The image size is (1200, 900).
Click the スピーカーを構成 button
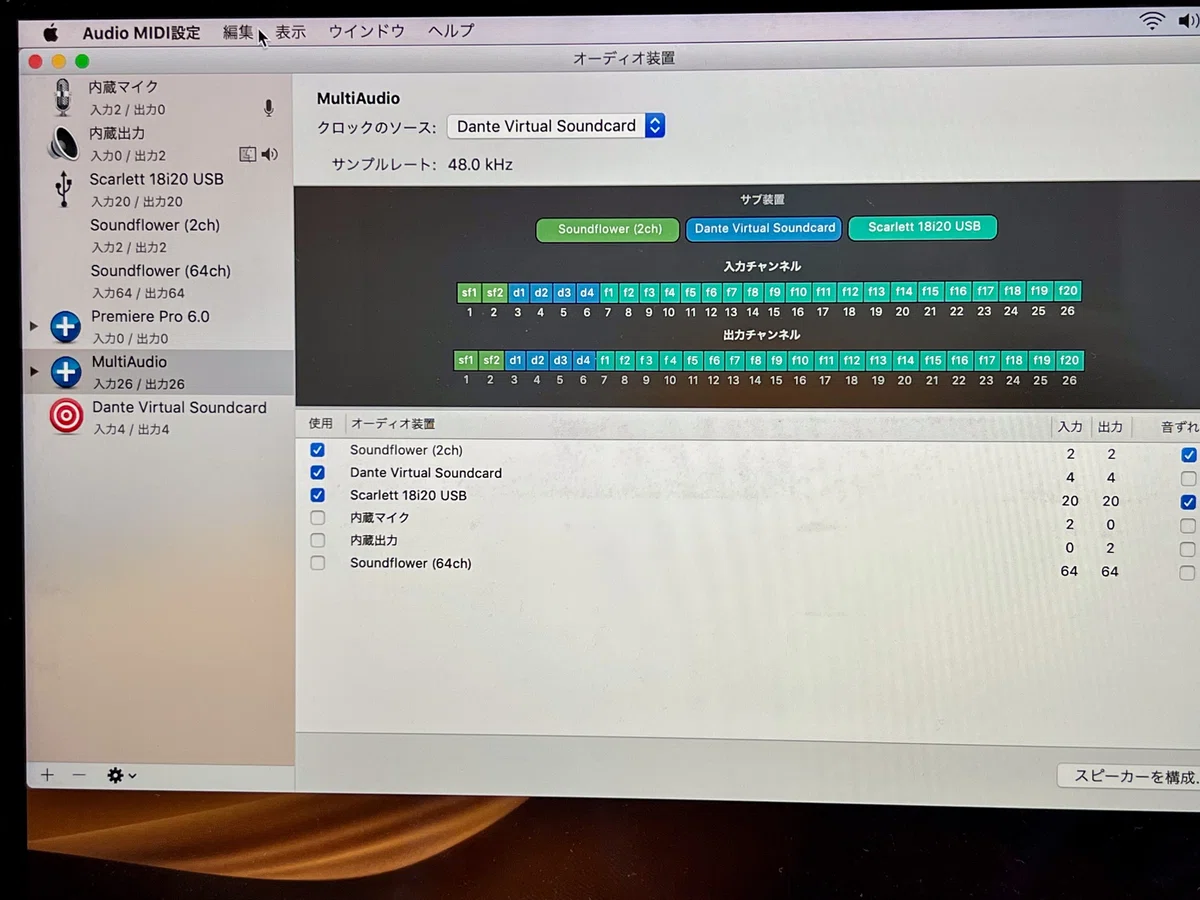pyautogui.click(x=1129, y=776)
